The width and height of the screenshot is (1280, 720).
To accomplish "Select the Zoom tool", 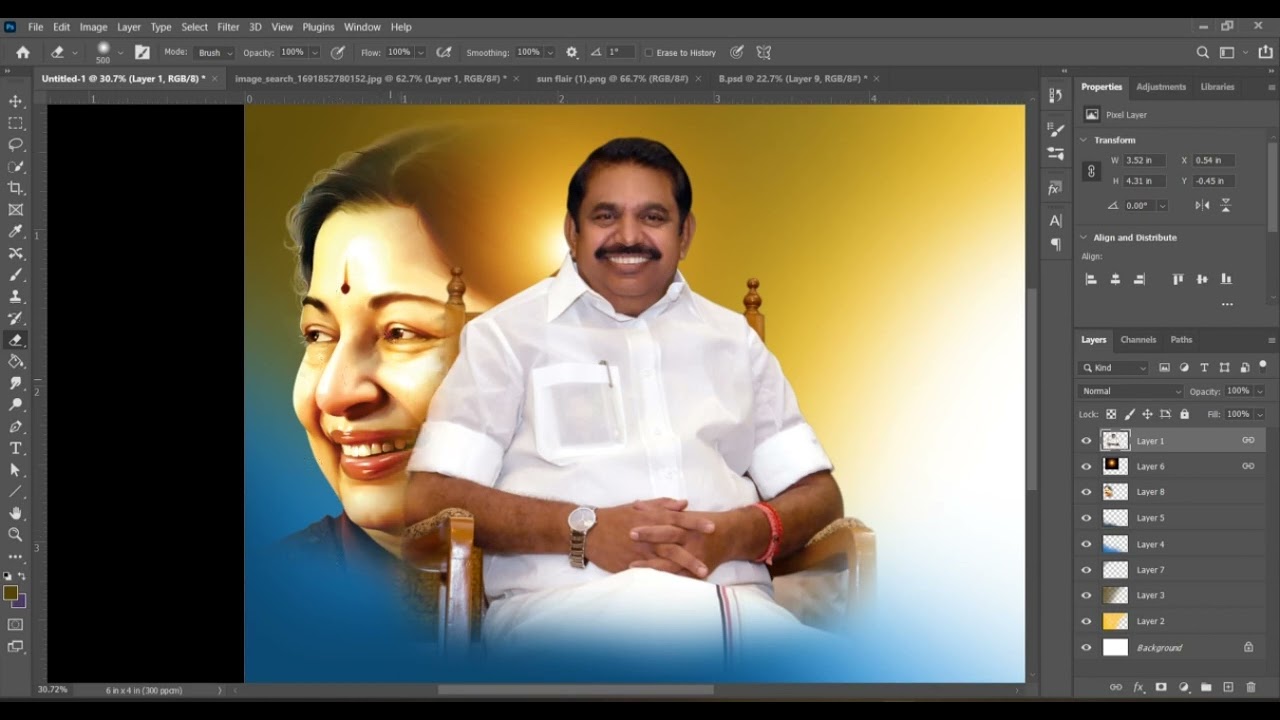I will click(x=16, y=535).
